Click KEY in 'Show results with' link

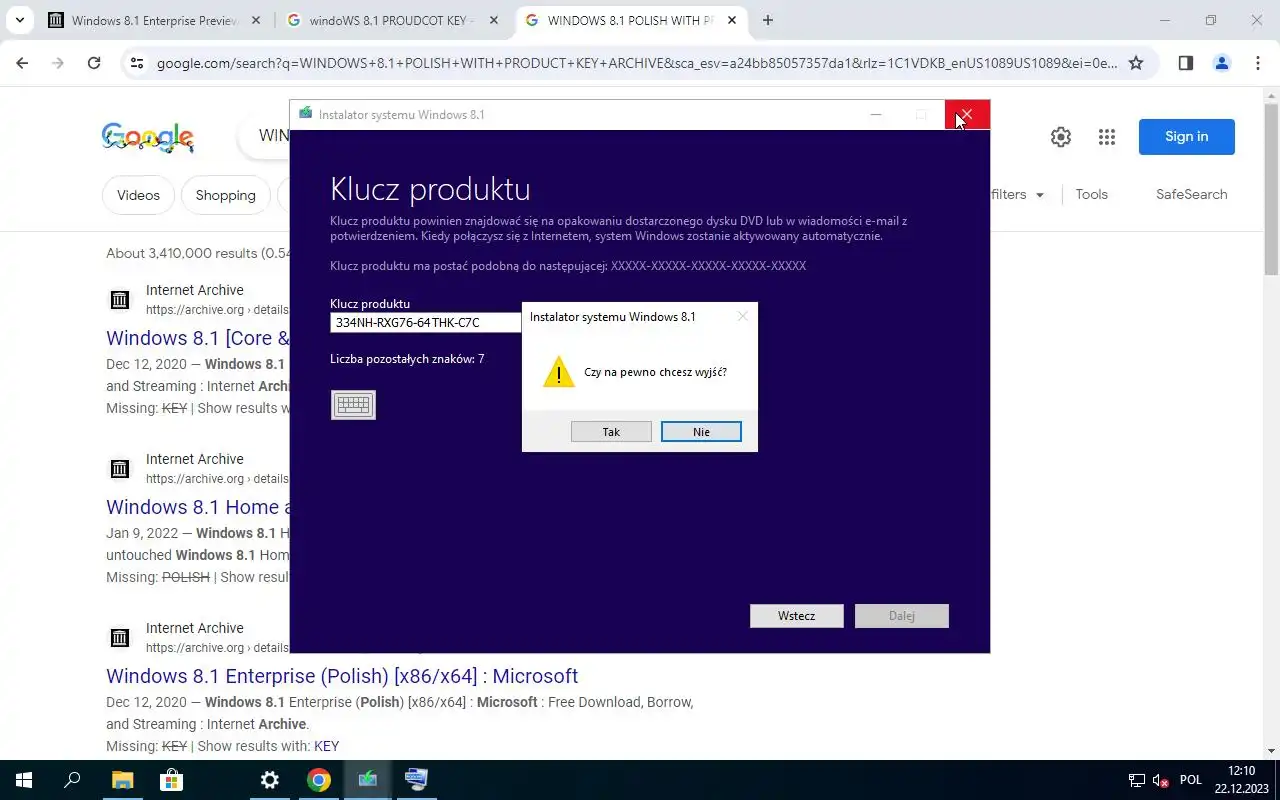pos(326,746)
